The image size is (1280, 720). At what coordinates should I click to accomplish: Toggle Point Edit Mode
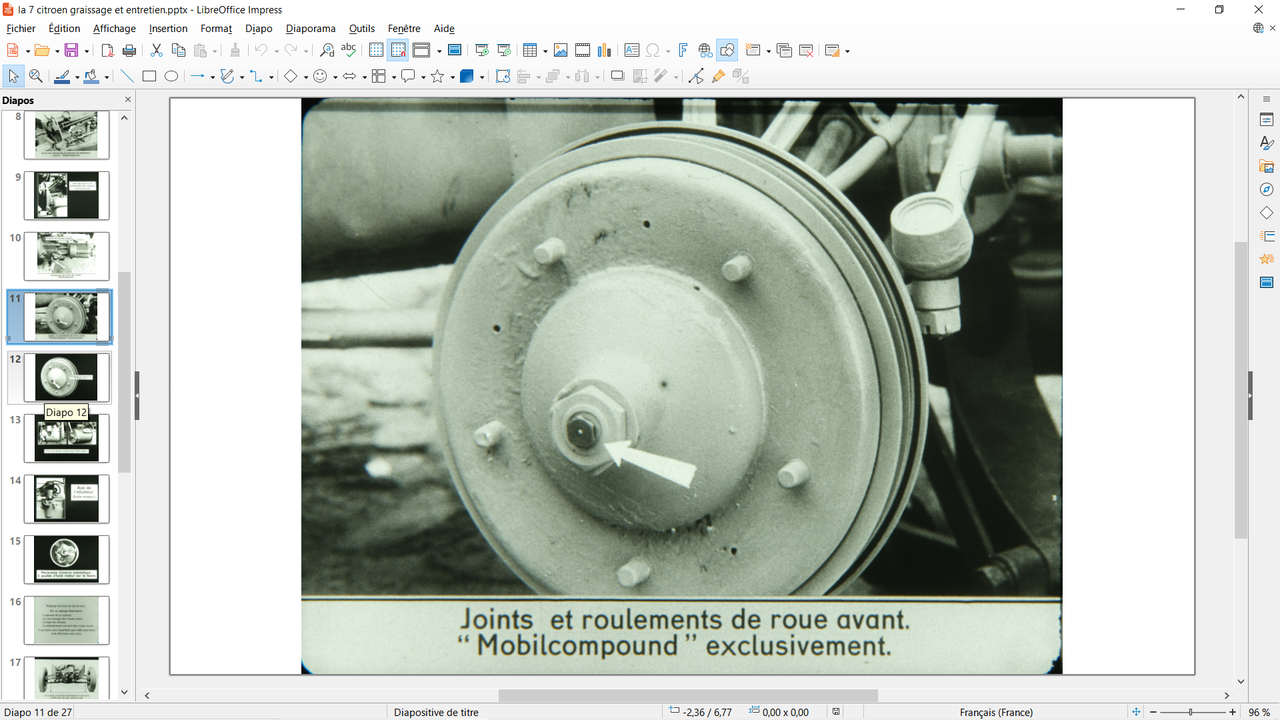[x=696, y=76]
